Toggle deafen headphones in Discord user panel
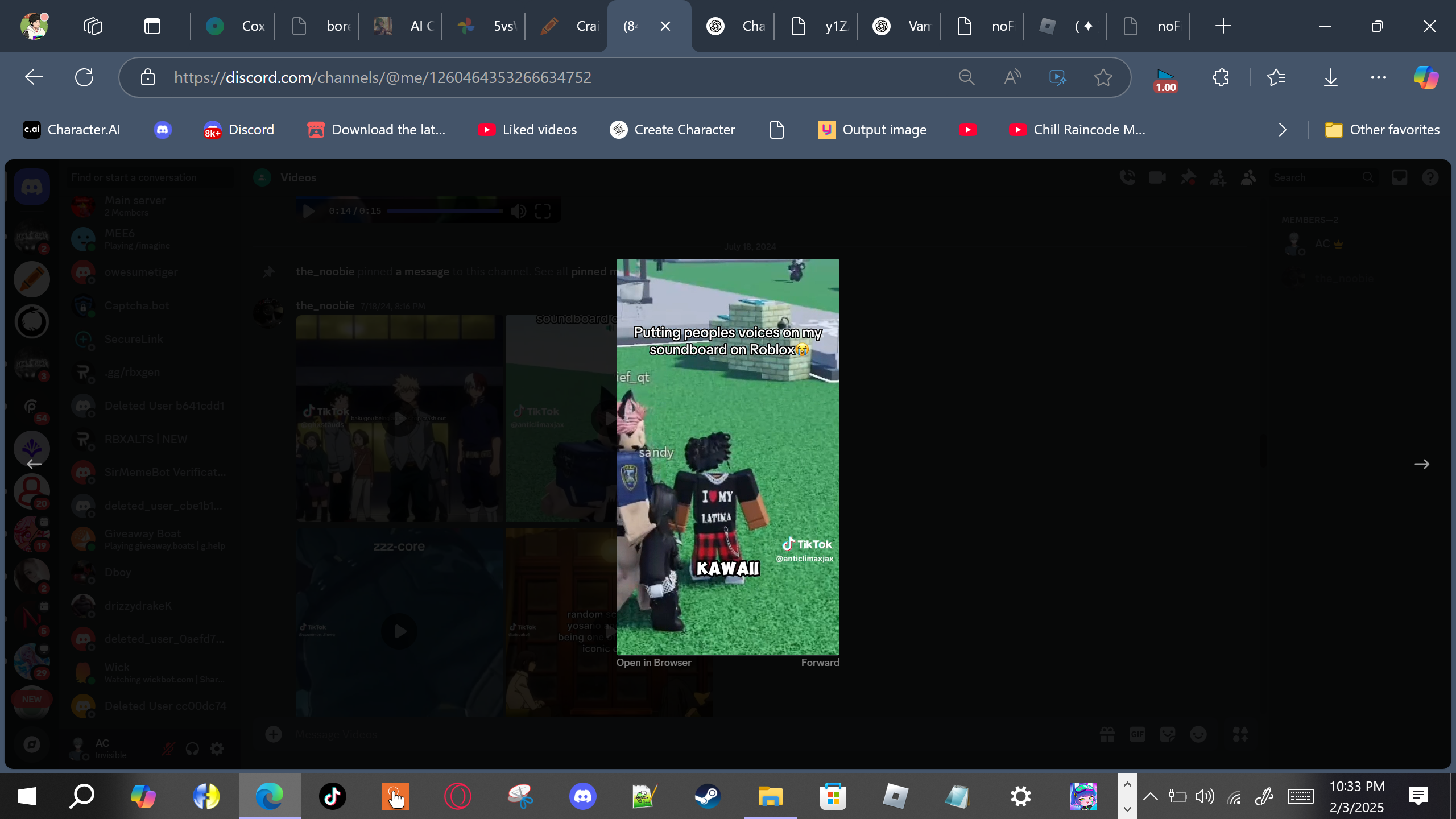Image resolution: width=1456 pixels, height=819 pixels. tap(192, 748)
